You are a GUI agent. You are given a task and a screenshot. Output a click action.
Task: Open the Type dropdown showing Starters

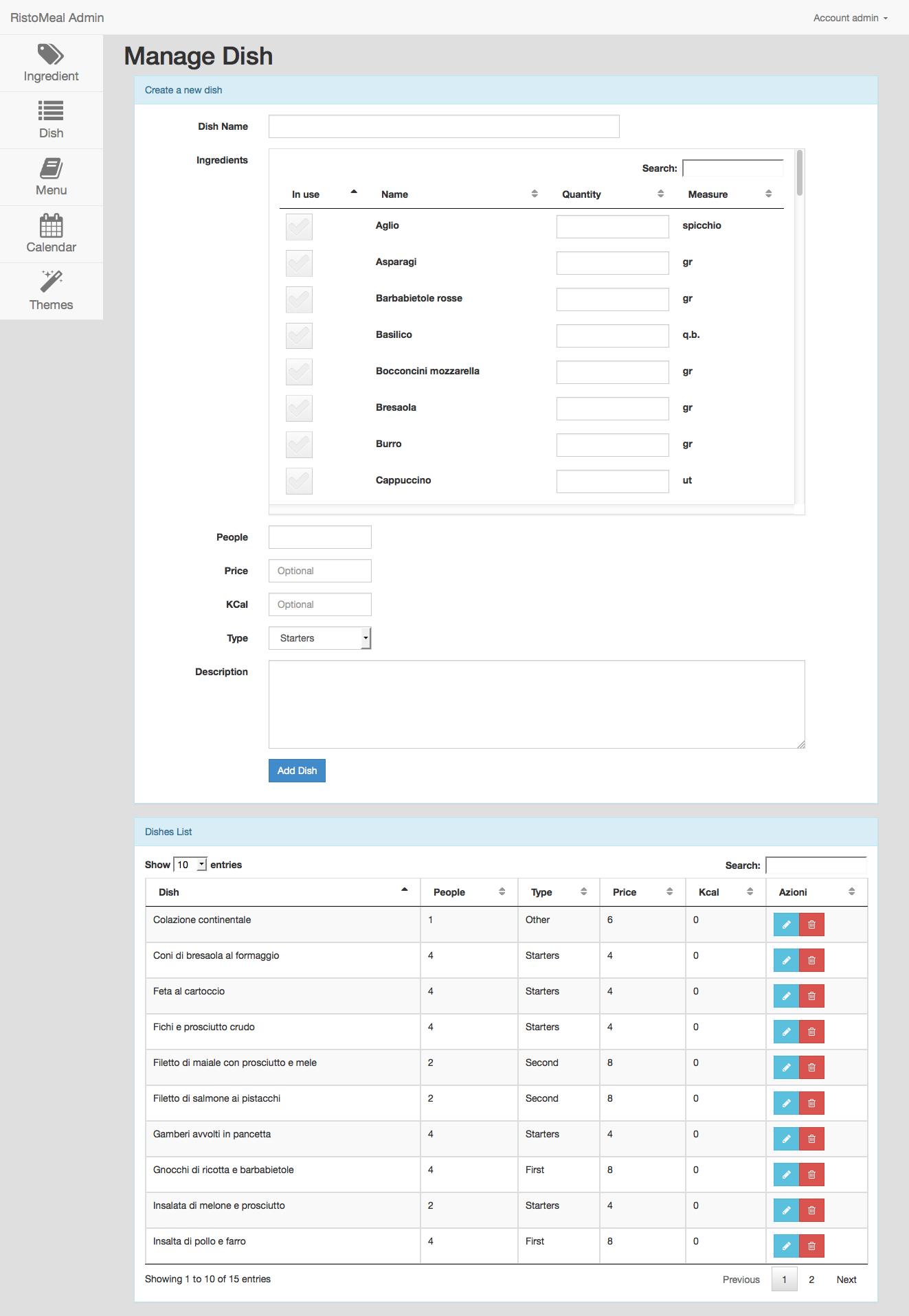point(319,638)
